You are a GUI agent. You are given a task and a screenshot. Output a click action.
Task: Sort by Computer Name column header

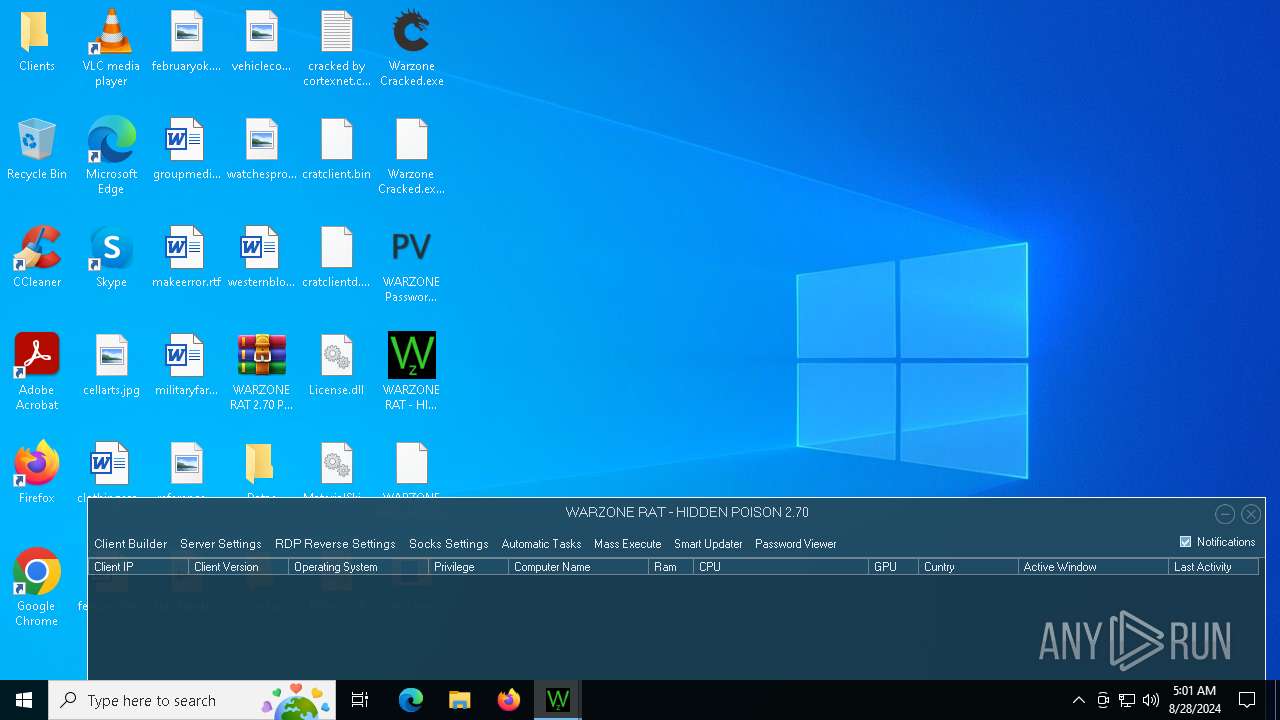pos(578,567)
